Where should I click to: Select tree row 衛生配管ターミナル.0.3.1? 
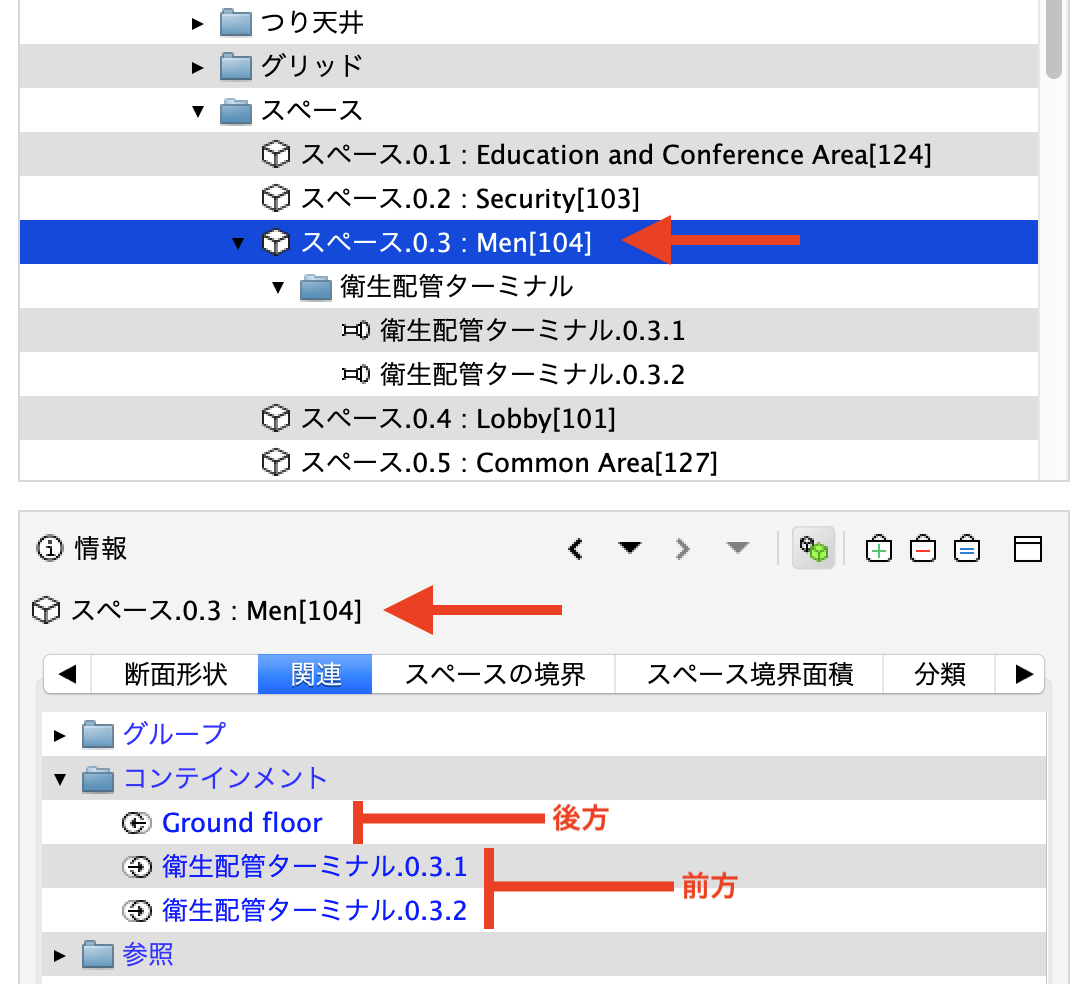tap(529, 330)
